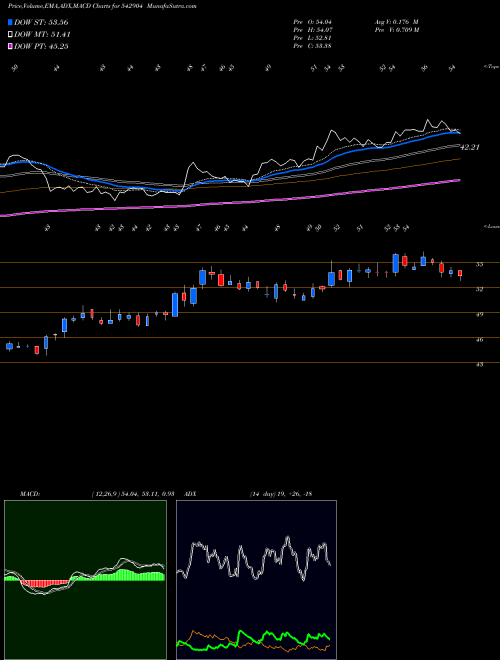Click the ADX 14 day parameter values
This screenshot has width=500, height=660.
[x=281, y=494]
